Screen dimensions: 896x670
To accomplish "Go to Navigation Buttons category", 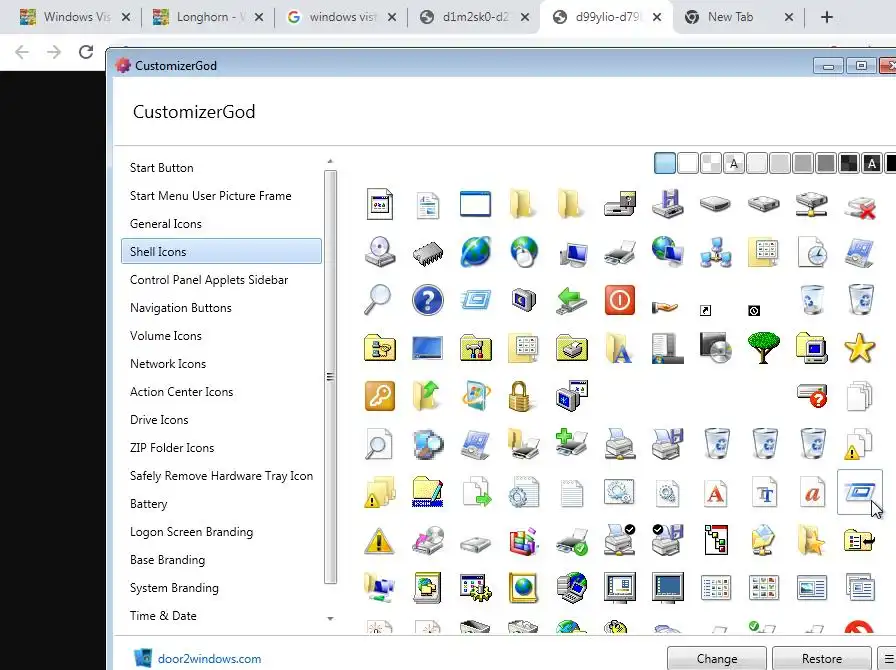I will click(181, 308).
